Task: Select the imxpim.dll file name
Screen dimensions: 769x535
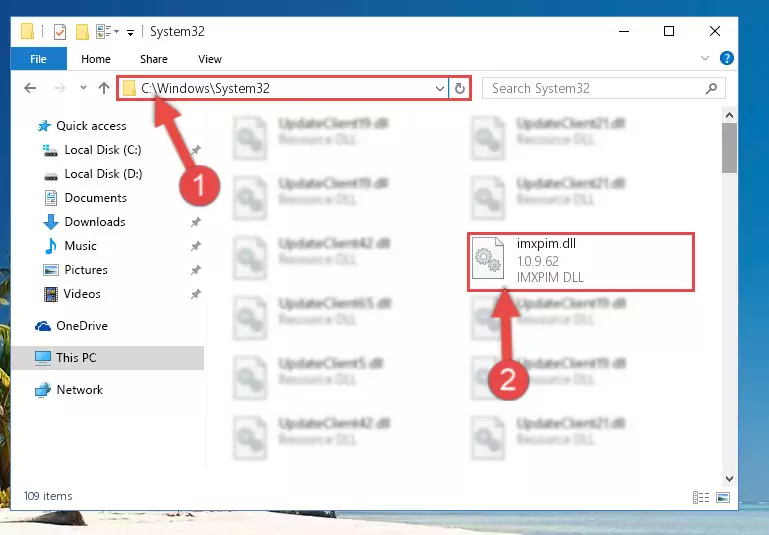Action: pyautogui.click(x=546, y=244)
